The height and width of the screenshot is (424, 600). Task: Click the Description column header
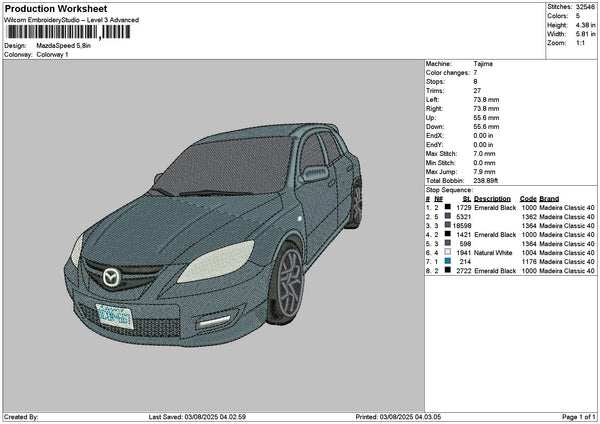pos(494,197)
